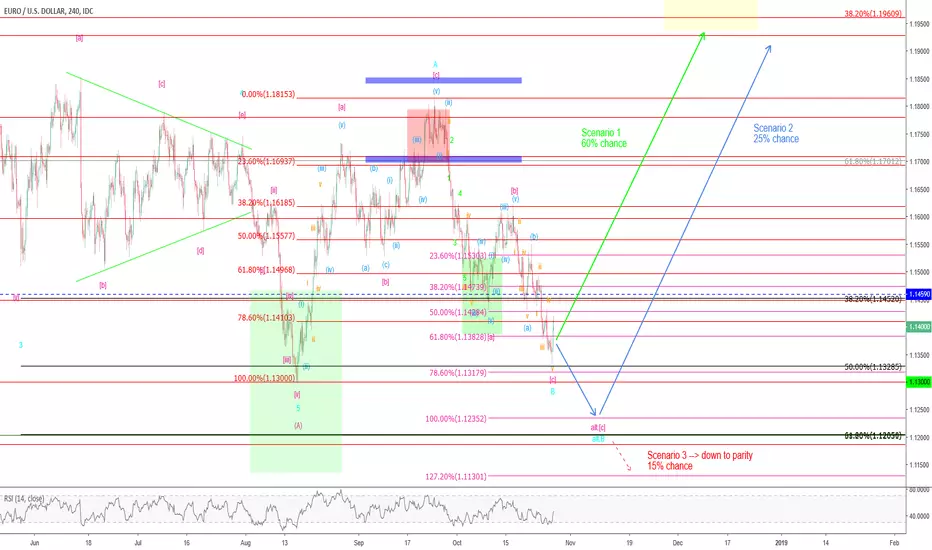This screenshot has width=932, height=550.
Task: Click 1.12000 on the price axis
Action: [920, 438]
